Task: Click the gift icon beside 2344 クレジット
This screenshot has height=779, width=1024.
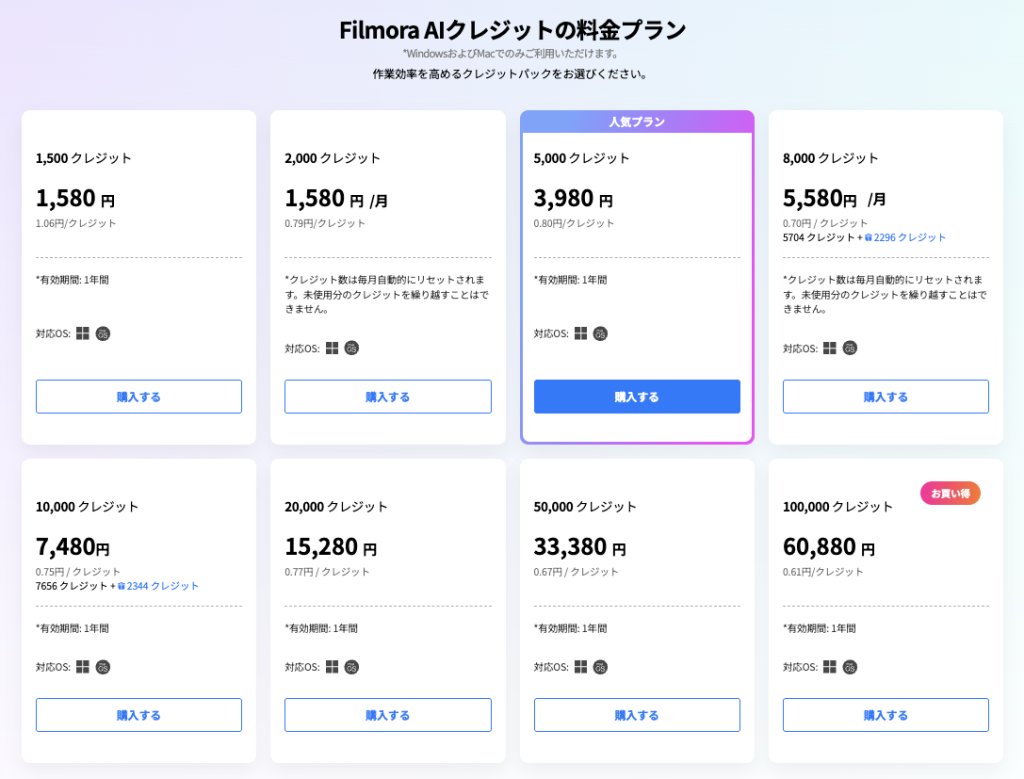Action: 121,586
